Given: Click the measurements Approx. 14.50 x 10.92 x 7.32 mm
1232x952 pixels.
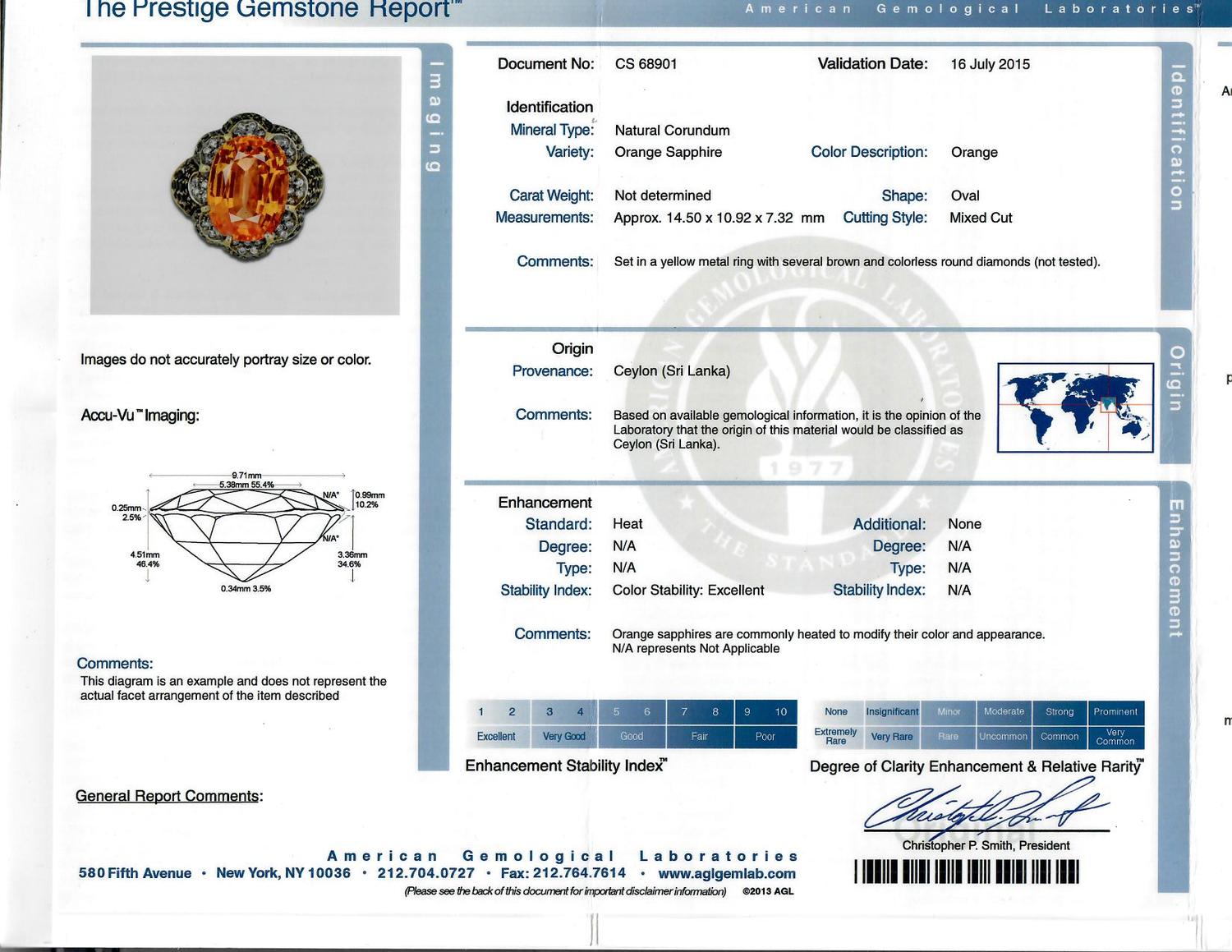Looking at the screenshot, I should [x=719, y=218].
